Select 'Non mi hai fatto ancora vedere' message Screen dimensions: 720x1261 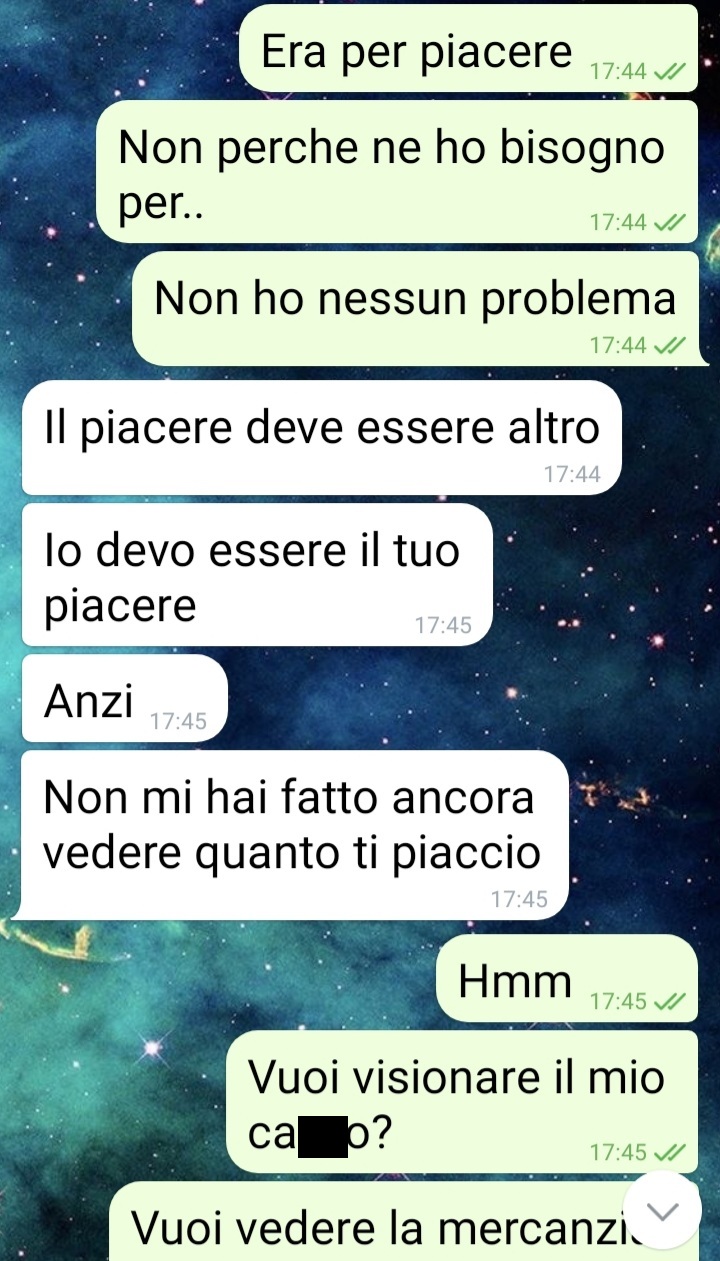(x=292, y=835)
